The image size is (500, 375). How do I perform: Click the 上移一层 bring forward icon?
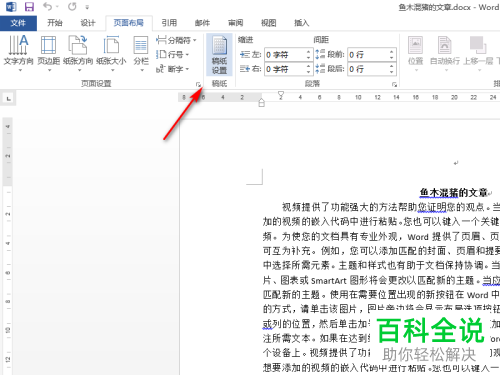tap(478, 45)
